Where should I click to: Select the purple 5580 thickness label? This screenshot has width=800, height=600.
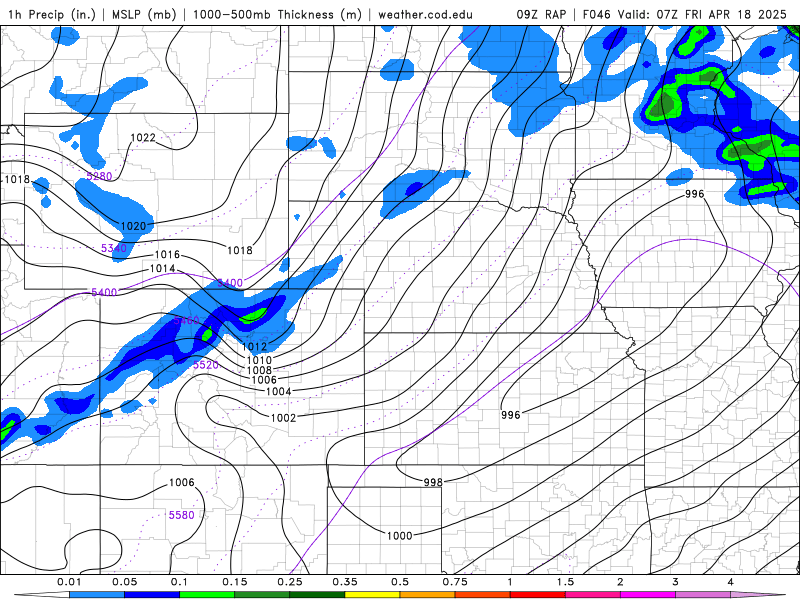tap(182, 515)
